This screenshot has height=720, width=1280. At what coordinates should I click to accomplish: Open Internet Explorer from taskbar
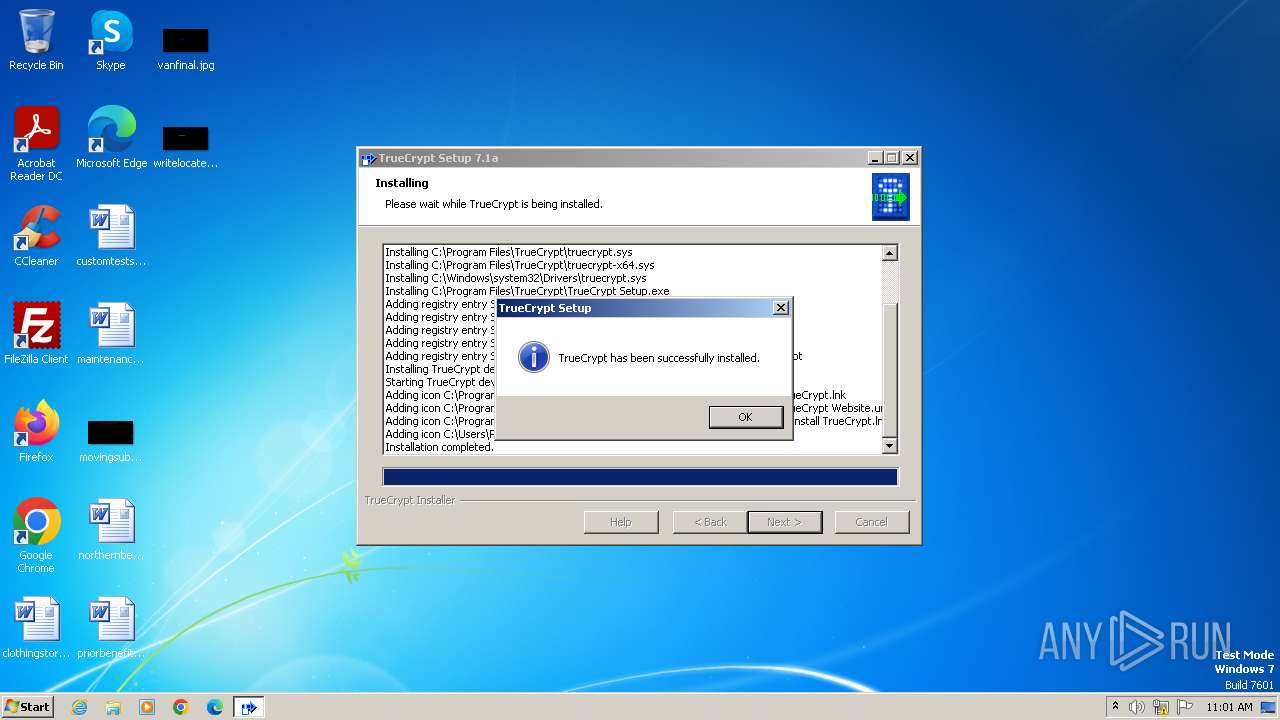pyautogui.click(x=79, y=707)
